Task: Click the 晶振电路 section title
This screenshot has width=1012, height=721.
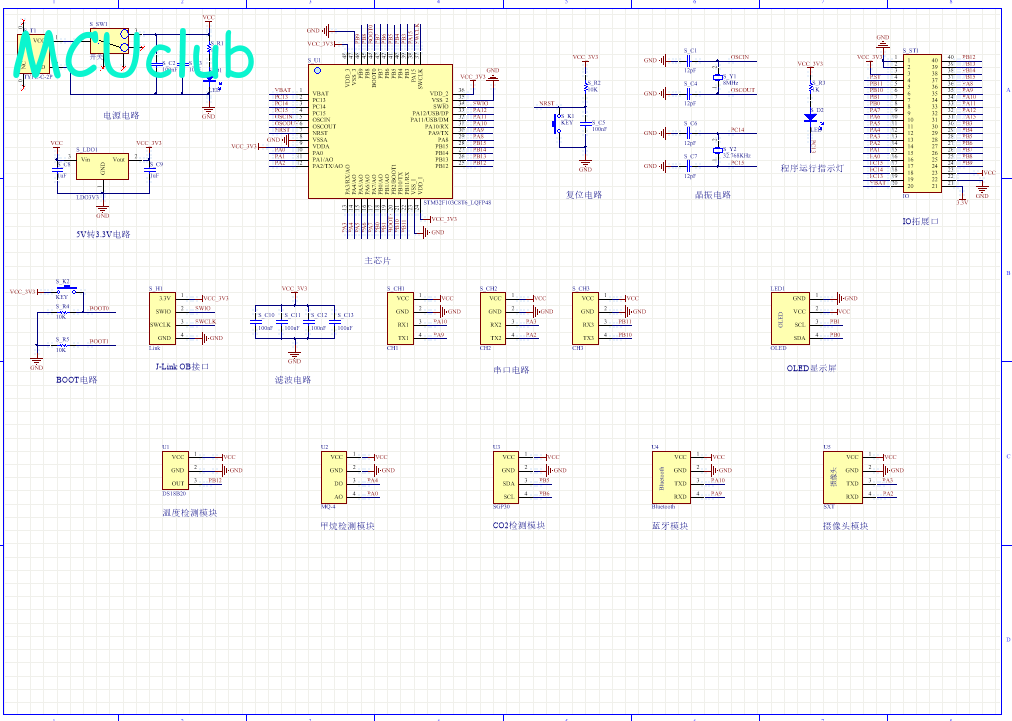Action: 713,195
